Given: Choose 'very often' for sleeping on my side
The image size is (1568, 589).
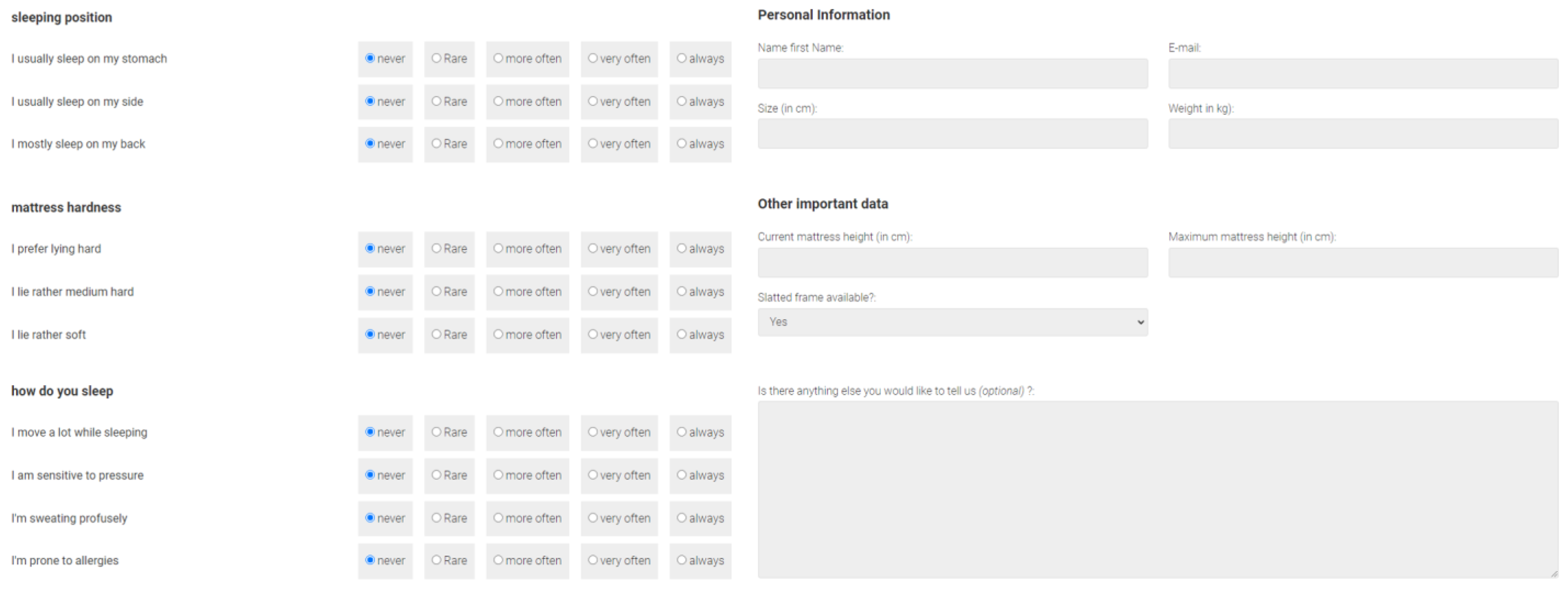Looking at the screenshot, I should point(592,101).
